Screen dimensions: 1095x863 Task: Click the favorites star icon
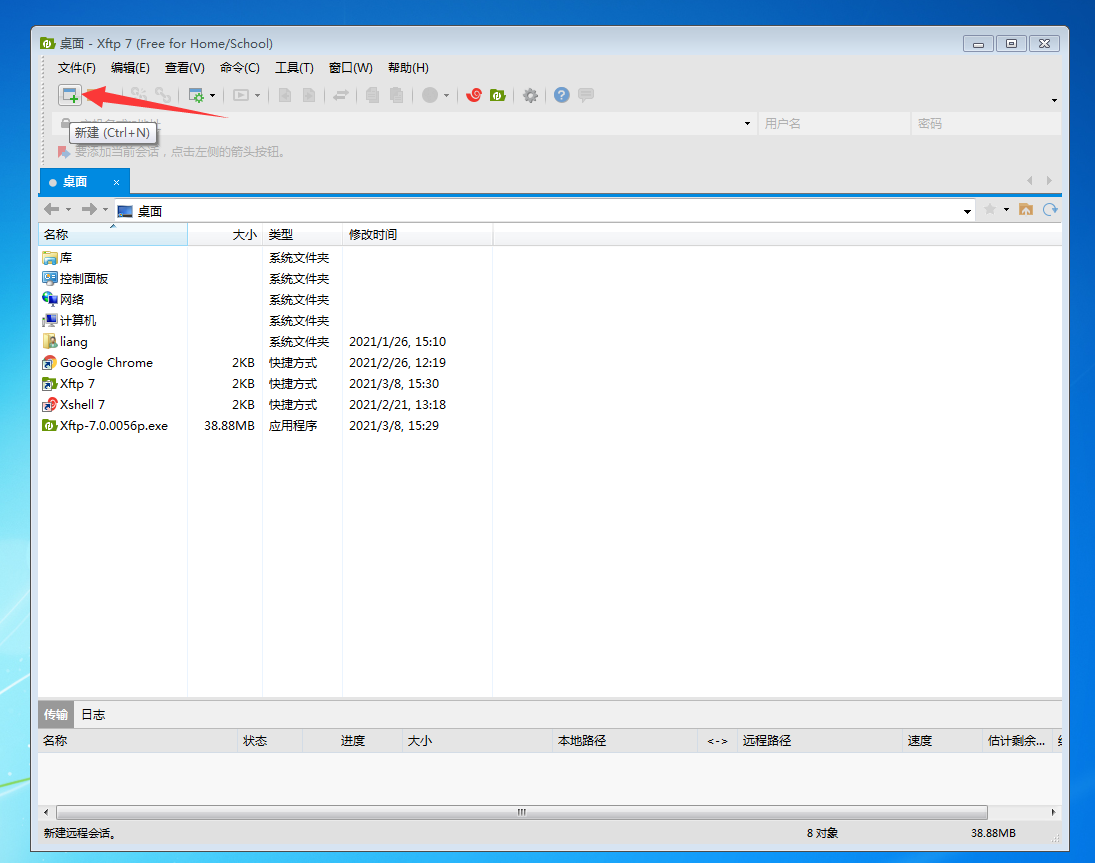(990, 209)
